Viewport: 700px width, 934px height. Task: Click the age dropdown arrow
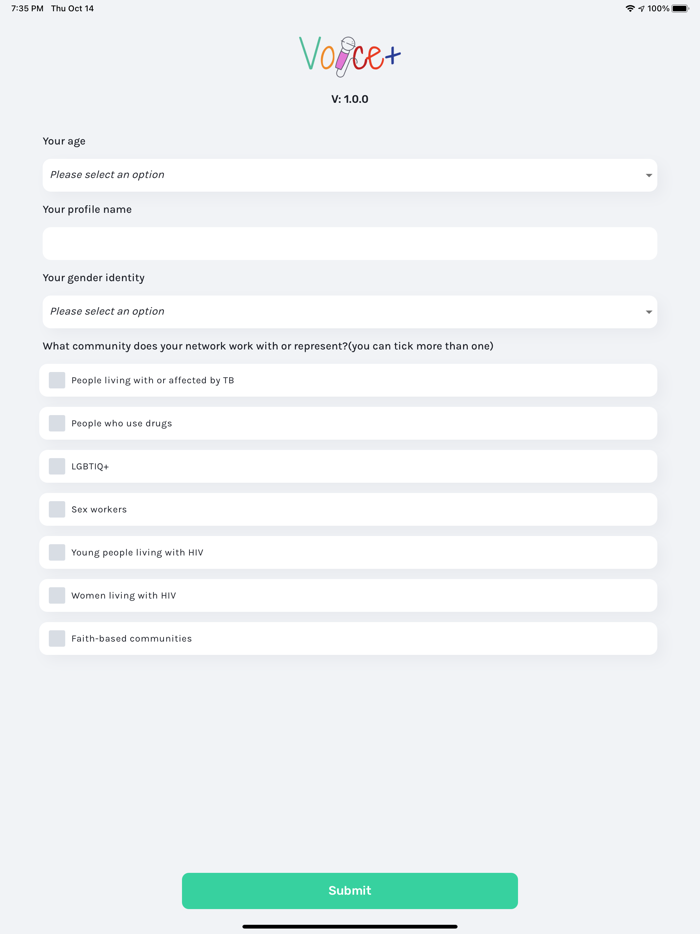click(649, 176)
